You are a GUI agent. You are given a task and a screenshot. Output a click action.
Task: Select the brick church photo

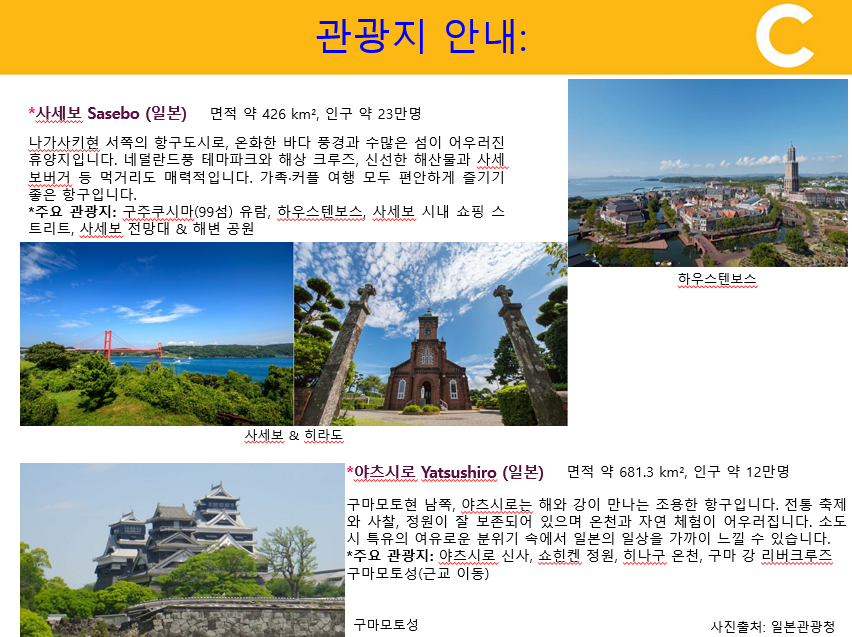click(430, 334)
